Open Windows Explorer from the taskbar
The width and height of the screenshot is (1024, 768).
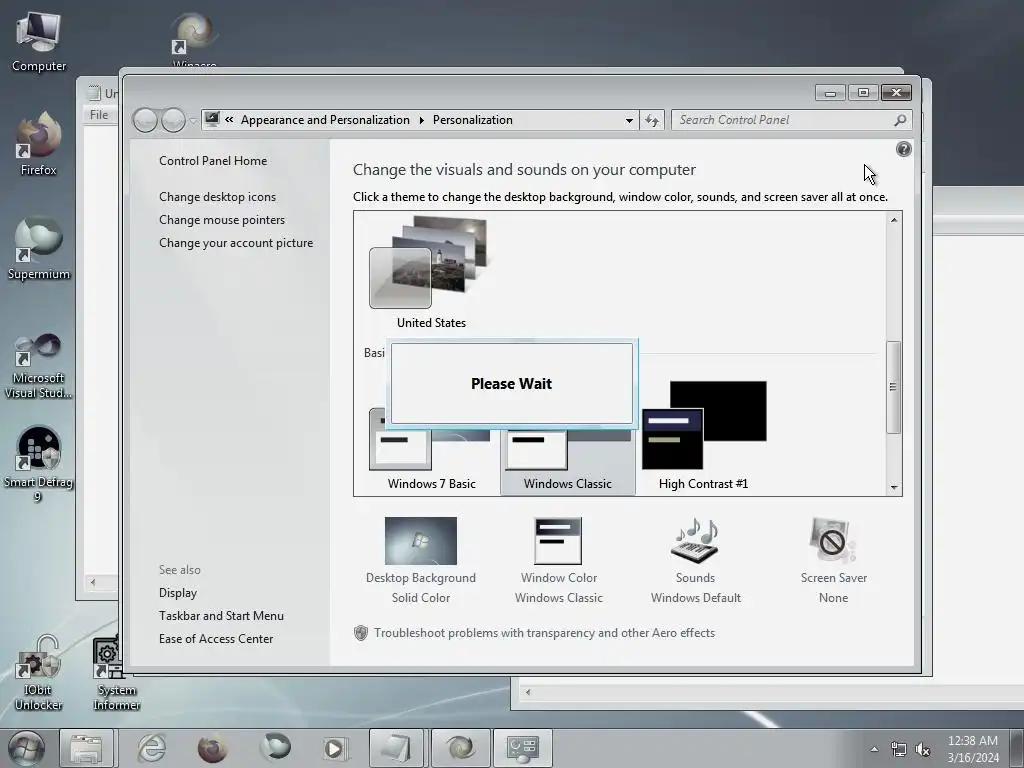coord(86,748)
